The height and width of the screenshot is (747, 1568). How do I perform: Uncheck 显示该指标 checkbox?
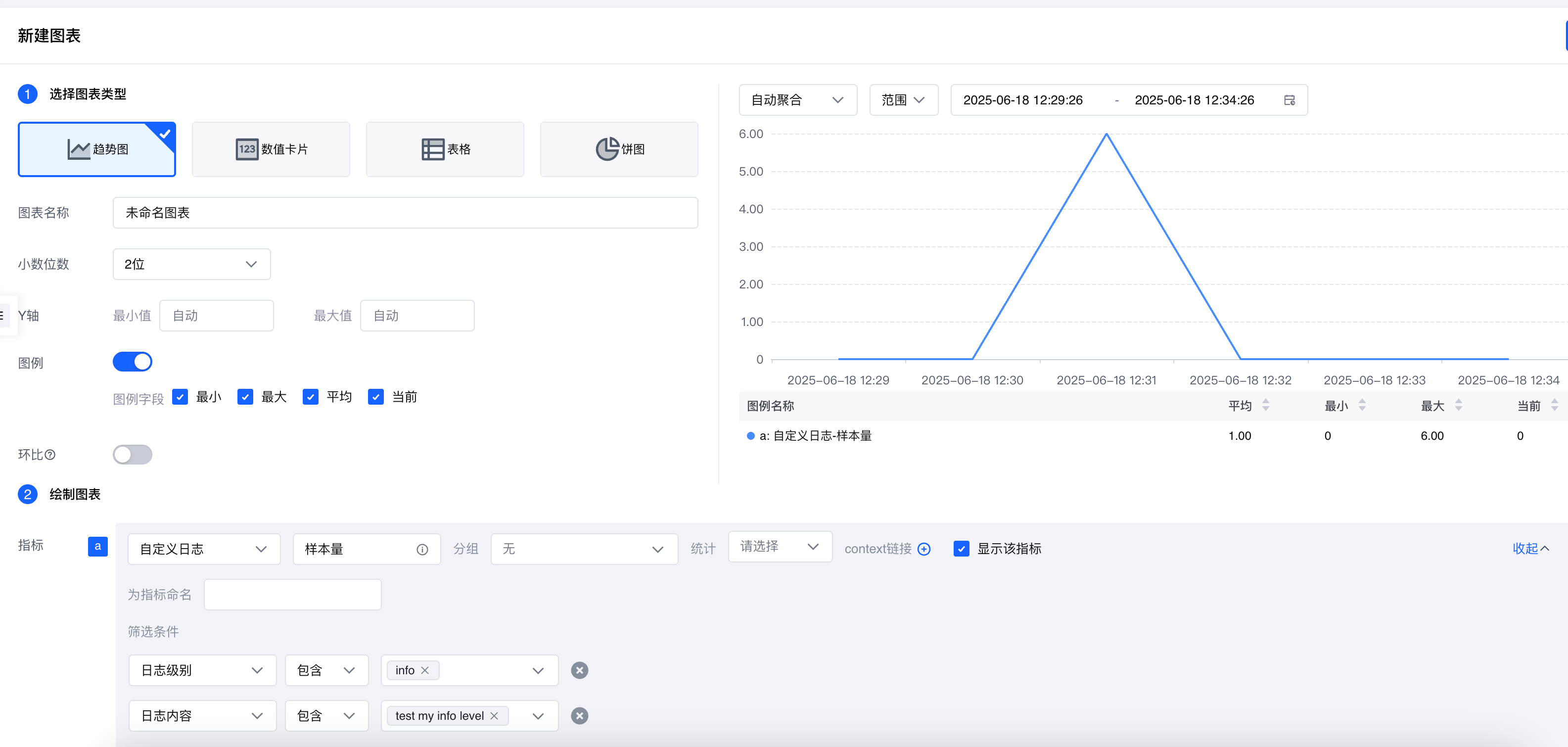pos(961,549)
